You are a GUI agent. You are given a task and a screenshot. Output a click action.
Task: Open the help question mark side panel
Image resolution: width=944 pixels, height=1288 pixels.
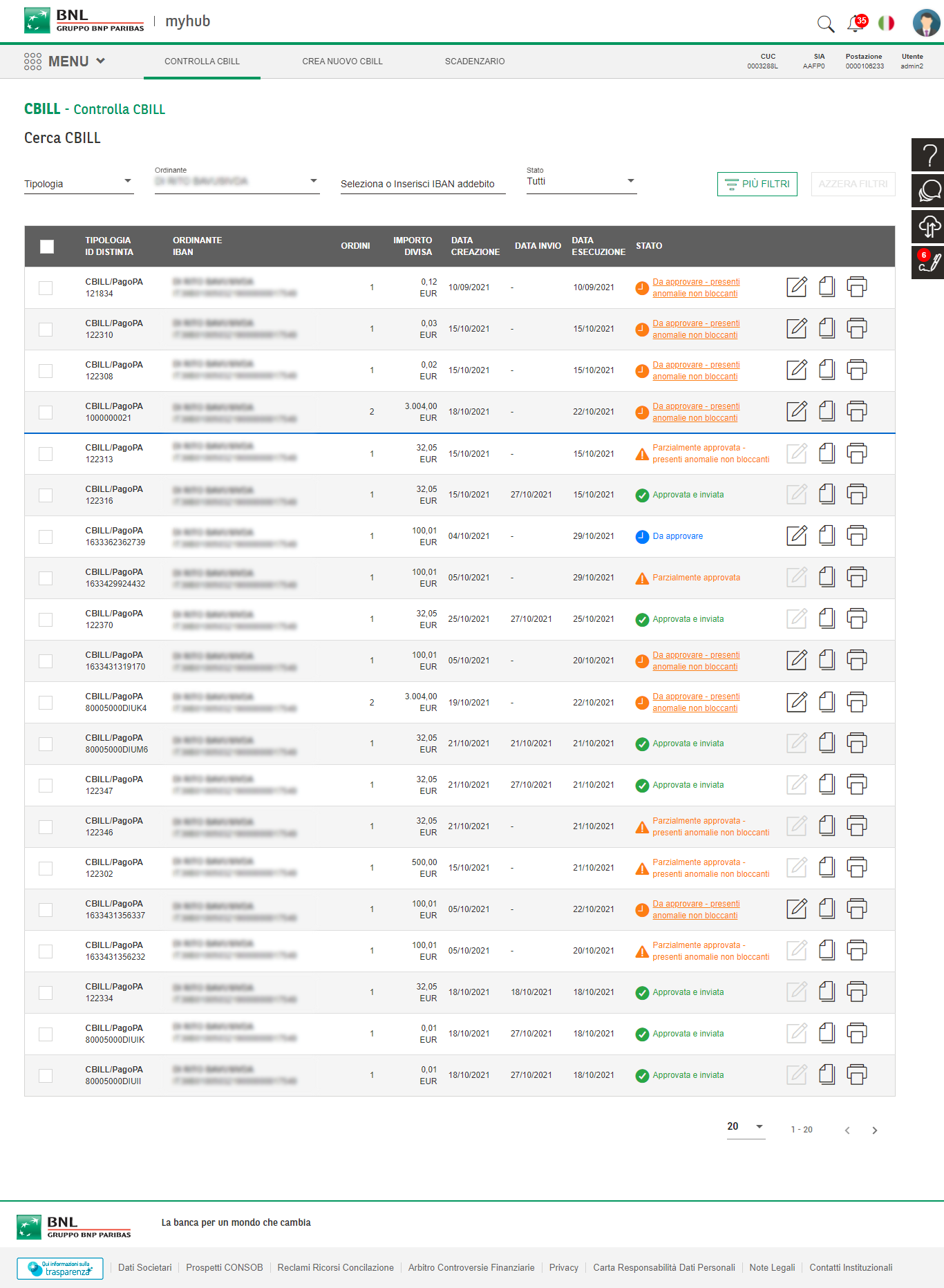(928, 155)
